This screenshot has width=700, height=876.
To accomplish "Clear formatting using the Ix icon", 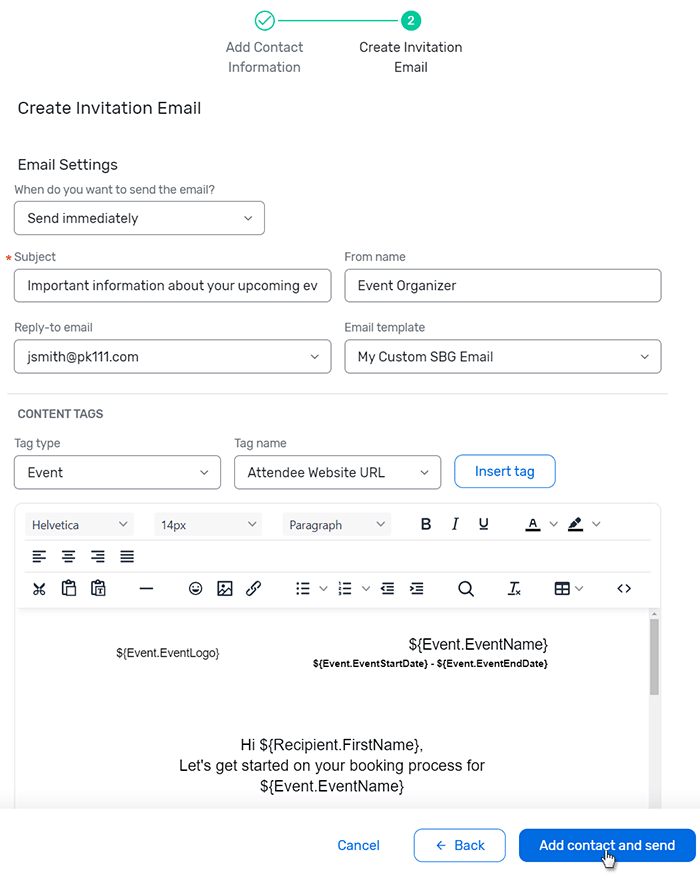I will tap(514, 589).
